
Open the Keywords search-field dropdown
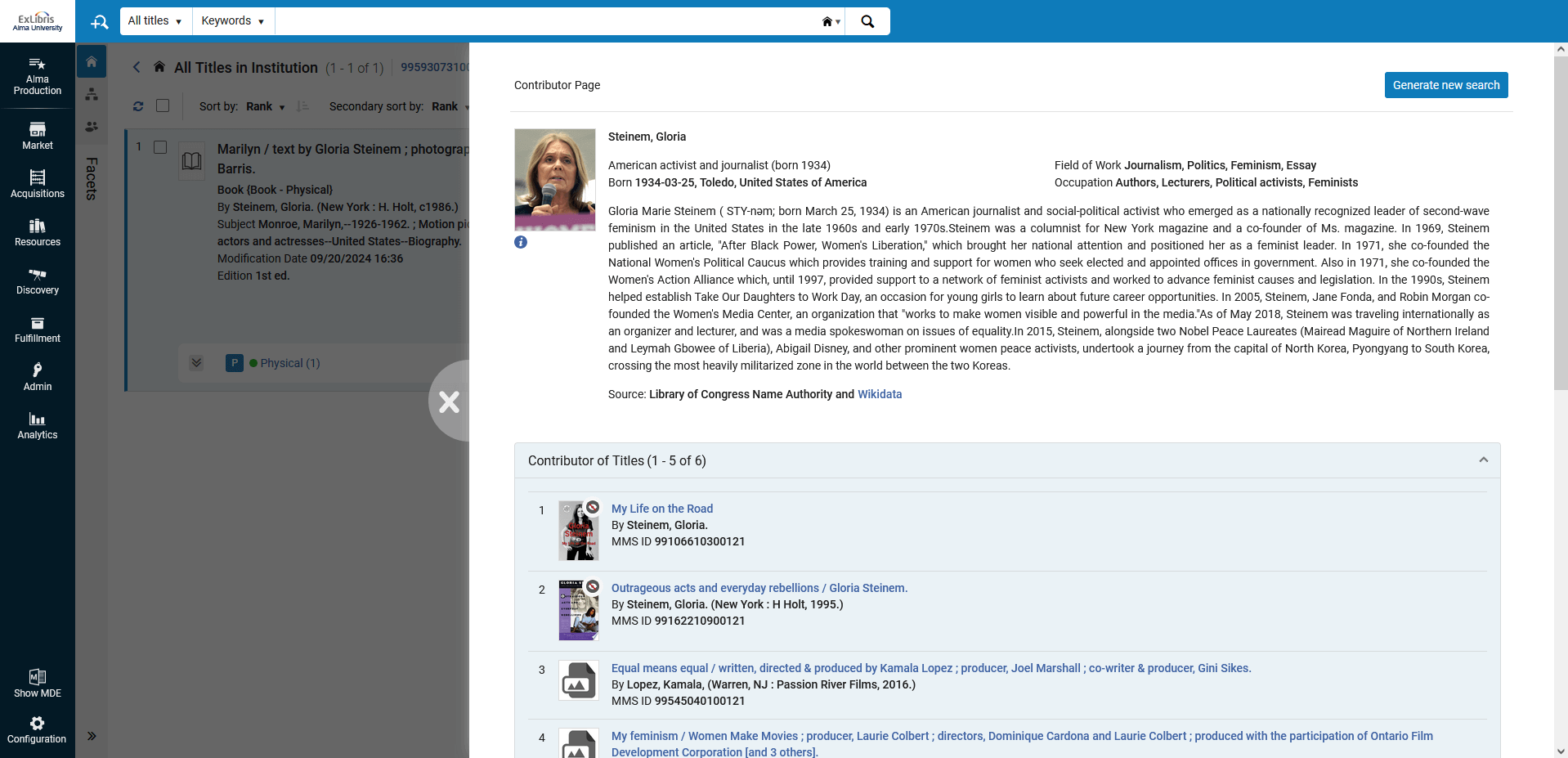(x=233, y=21)
